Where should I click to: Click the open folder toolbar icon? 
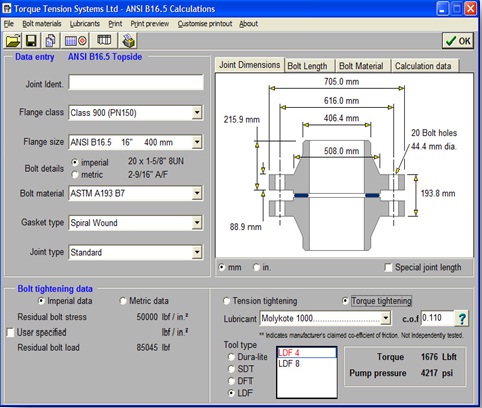13,41
